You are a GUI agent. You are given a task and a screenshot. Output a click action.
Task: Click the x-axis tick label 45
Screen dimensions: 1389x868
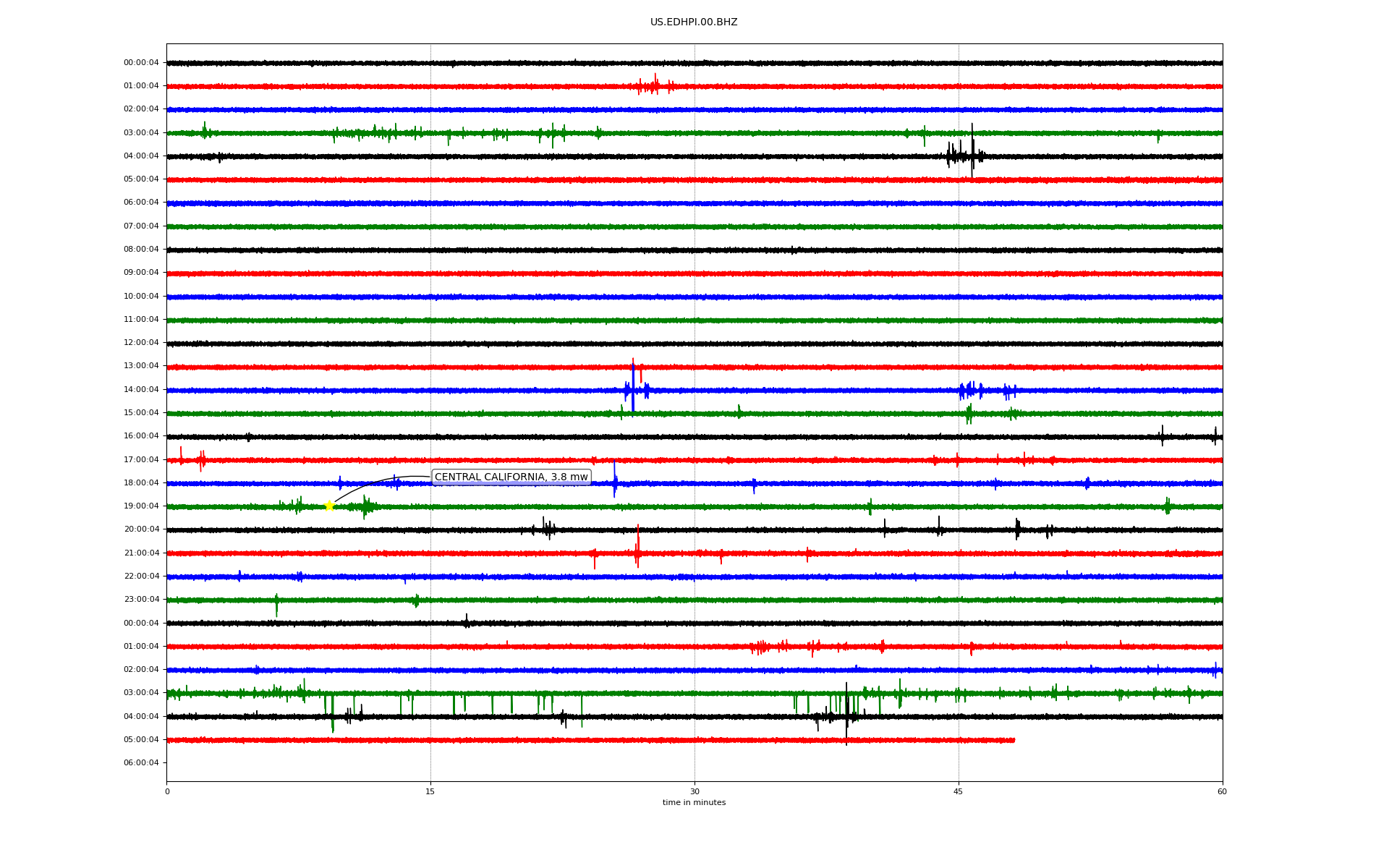[x=959, y=791]
